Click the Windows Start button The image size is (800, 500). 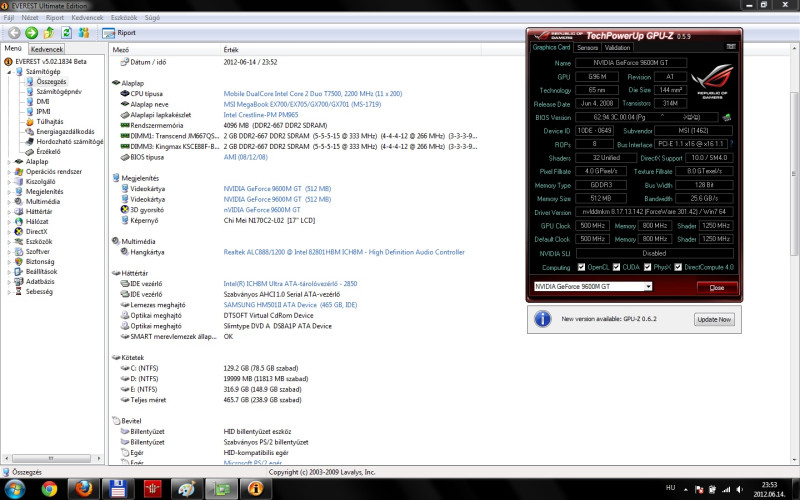tap(14, 489)
